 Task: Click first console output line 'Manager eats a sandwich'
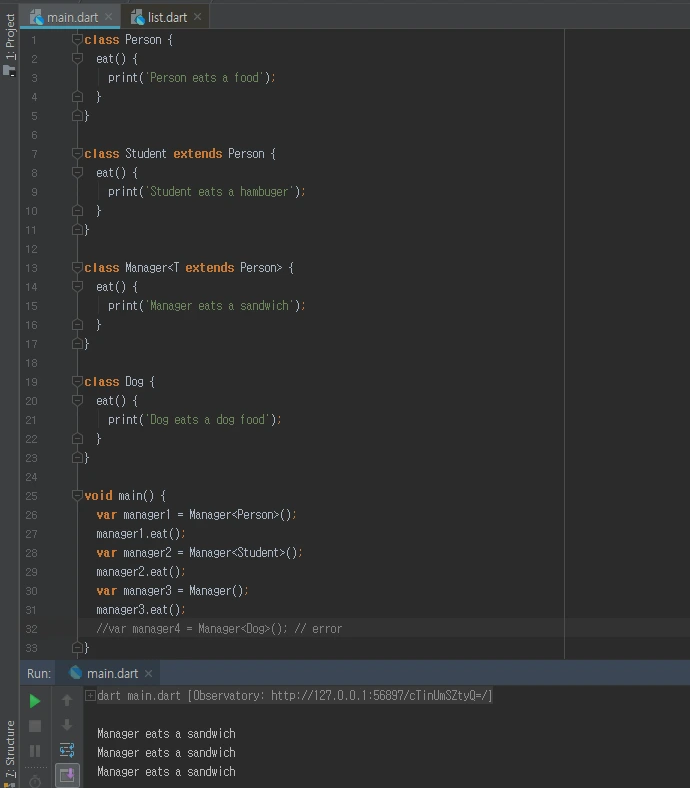pyautogui.click(x=166, y=734)
